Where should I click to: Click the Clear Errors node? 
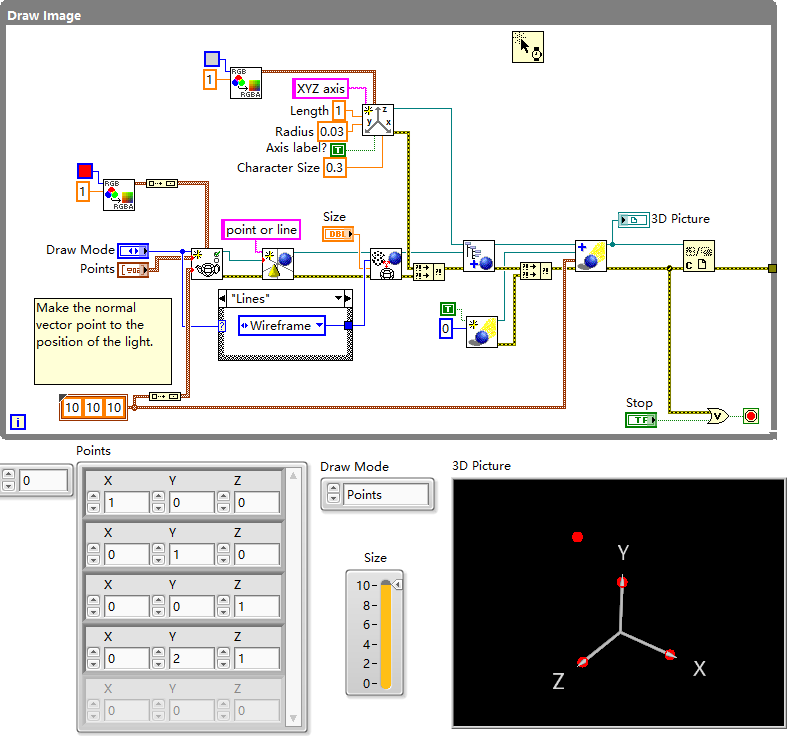click(698, 256)
